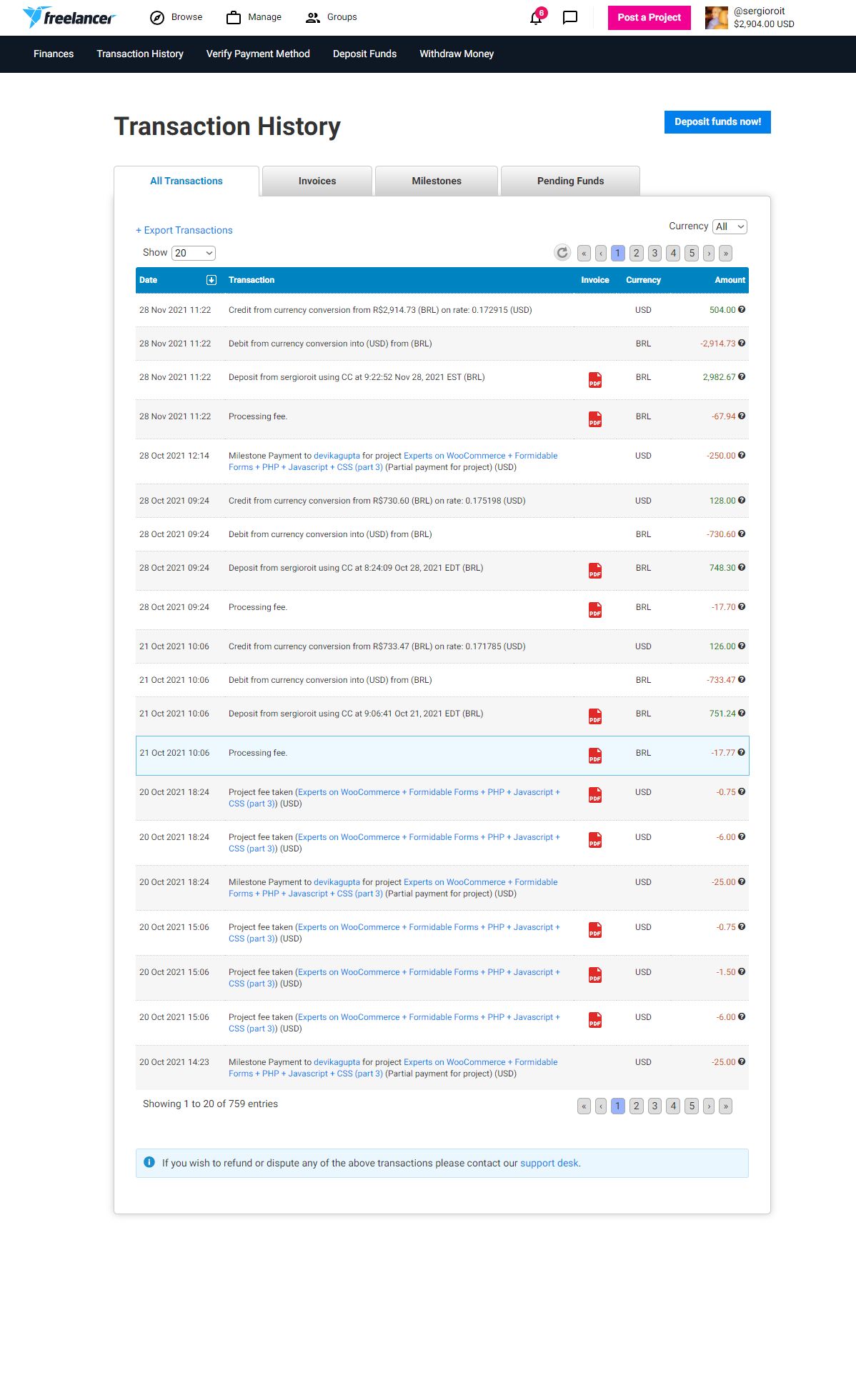Click the Export Transactions link

pos(184,230)
